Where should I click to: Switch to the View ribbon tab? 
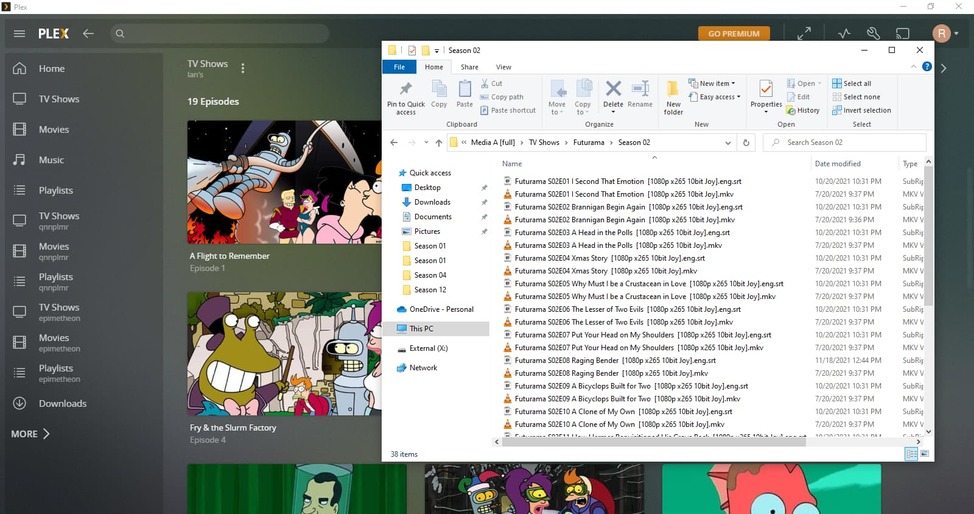click(x=503, y=67)
